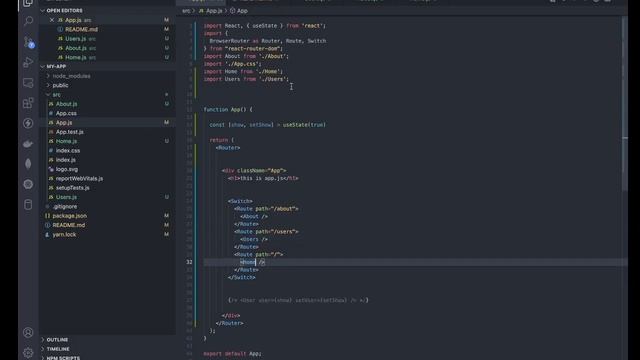Select Users.js in Open Editors list
This screenshot has width=640, height=360.
(107, 39)
